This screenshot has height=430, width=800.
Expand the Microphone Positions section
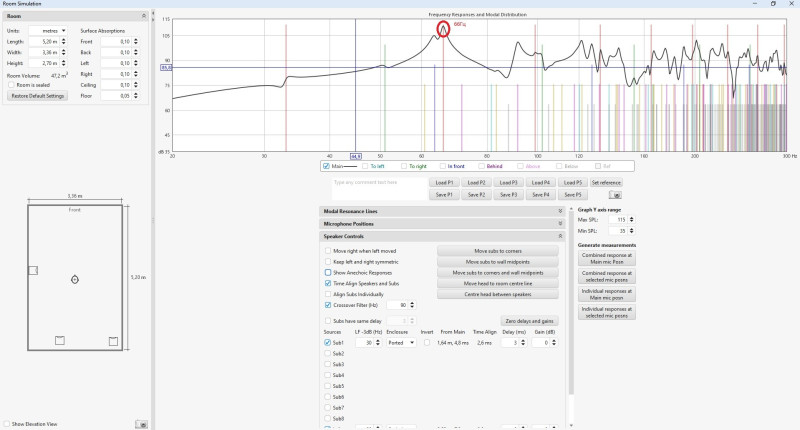(560, 224)
